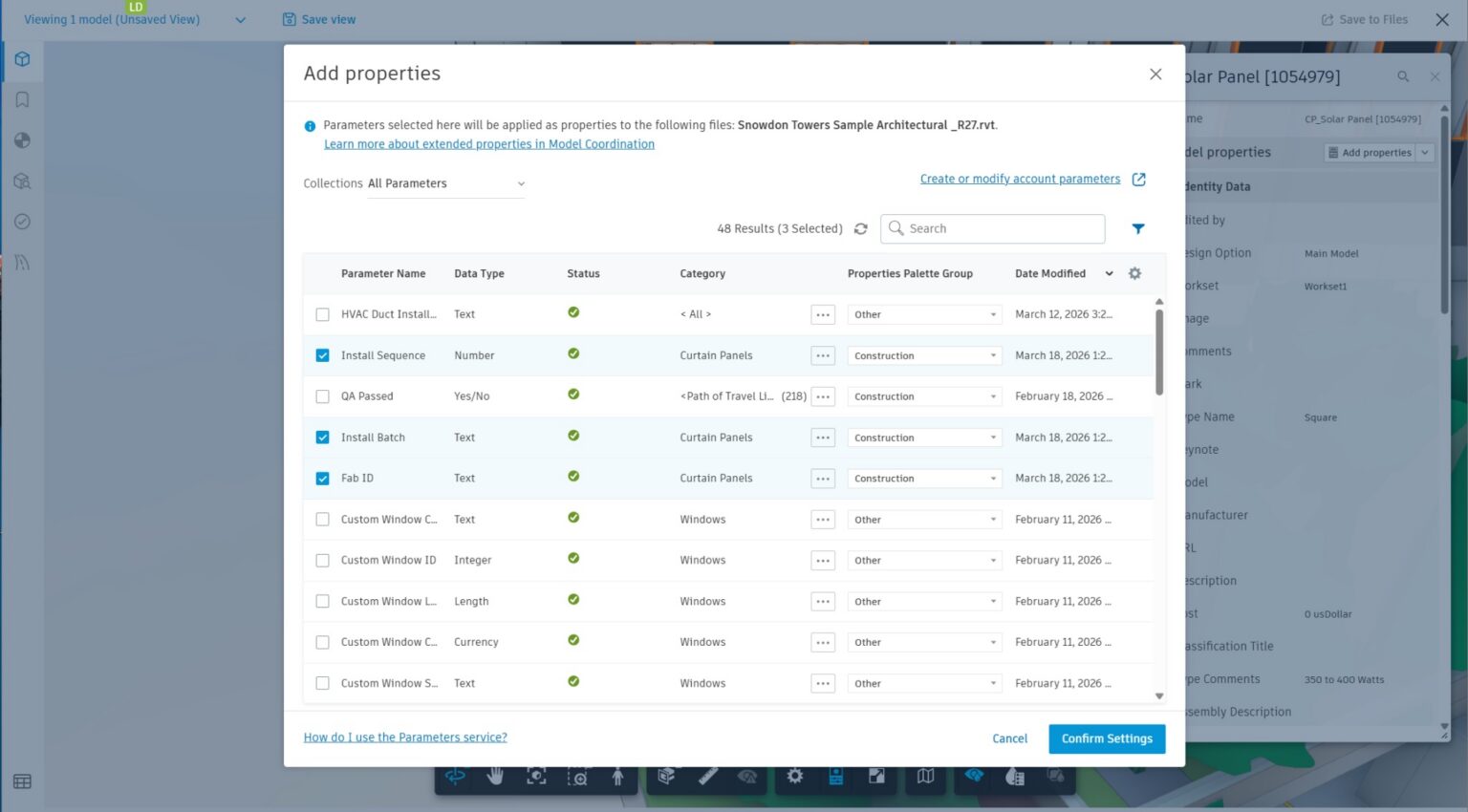Screen dimensions: 1468x812
Task: Uncheck the Install Sequence checkbox
Action: coord(322,355)
